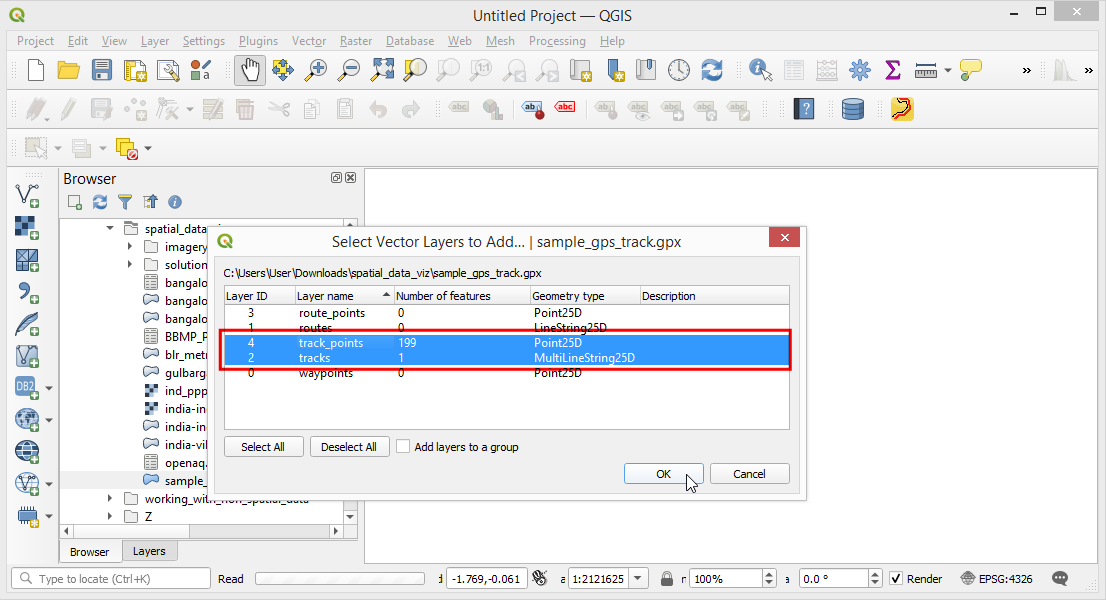The width and height of the screenshot is (1106, 601).
Task: Select the route_points layer row
Action: pyautogui.click(x=506, y=312)
